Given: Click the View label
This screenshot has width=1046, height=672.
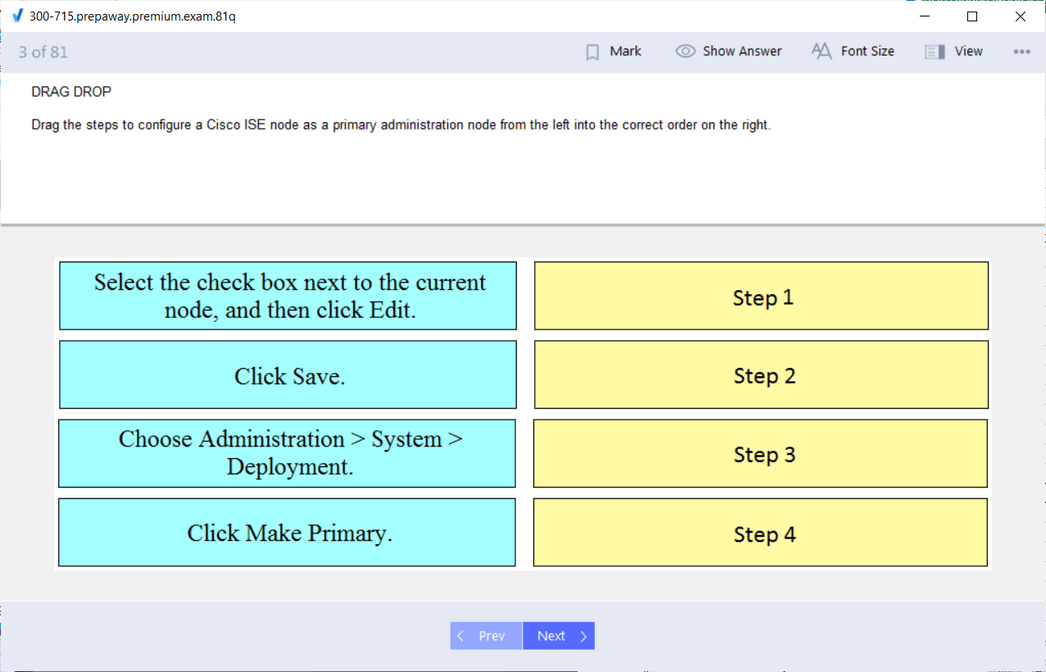Looking at the screenshot, I should (968, 51).
